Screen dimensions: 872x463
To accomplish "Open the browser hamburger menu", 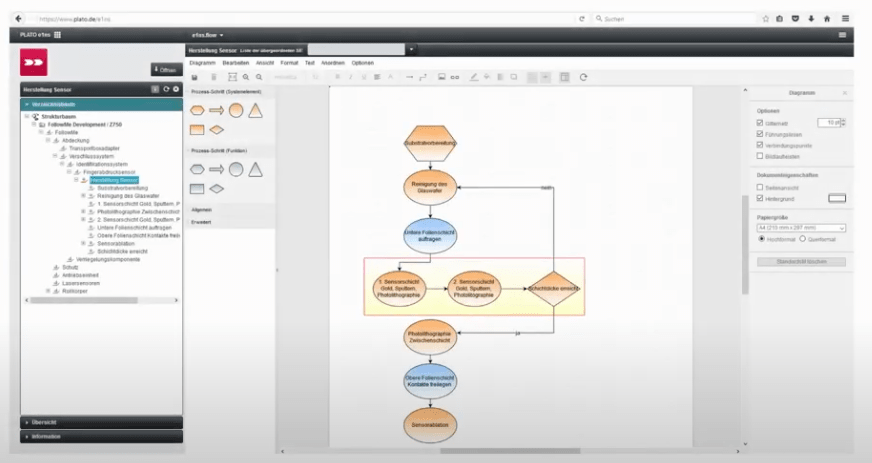I will tap(845, 19).
